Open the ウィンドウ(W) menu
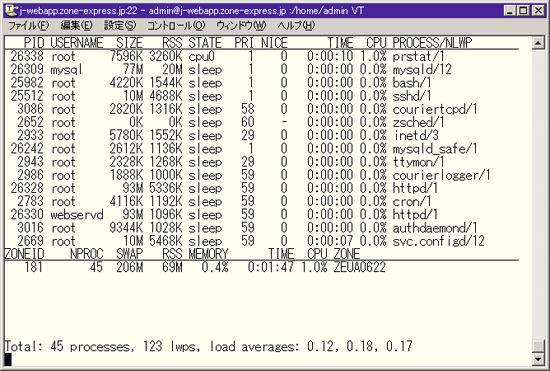The height and width of the screenshot is (371, 550). point(241,25)
